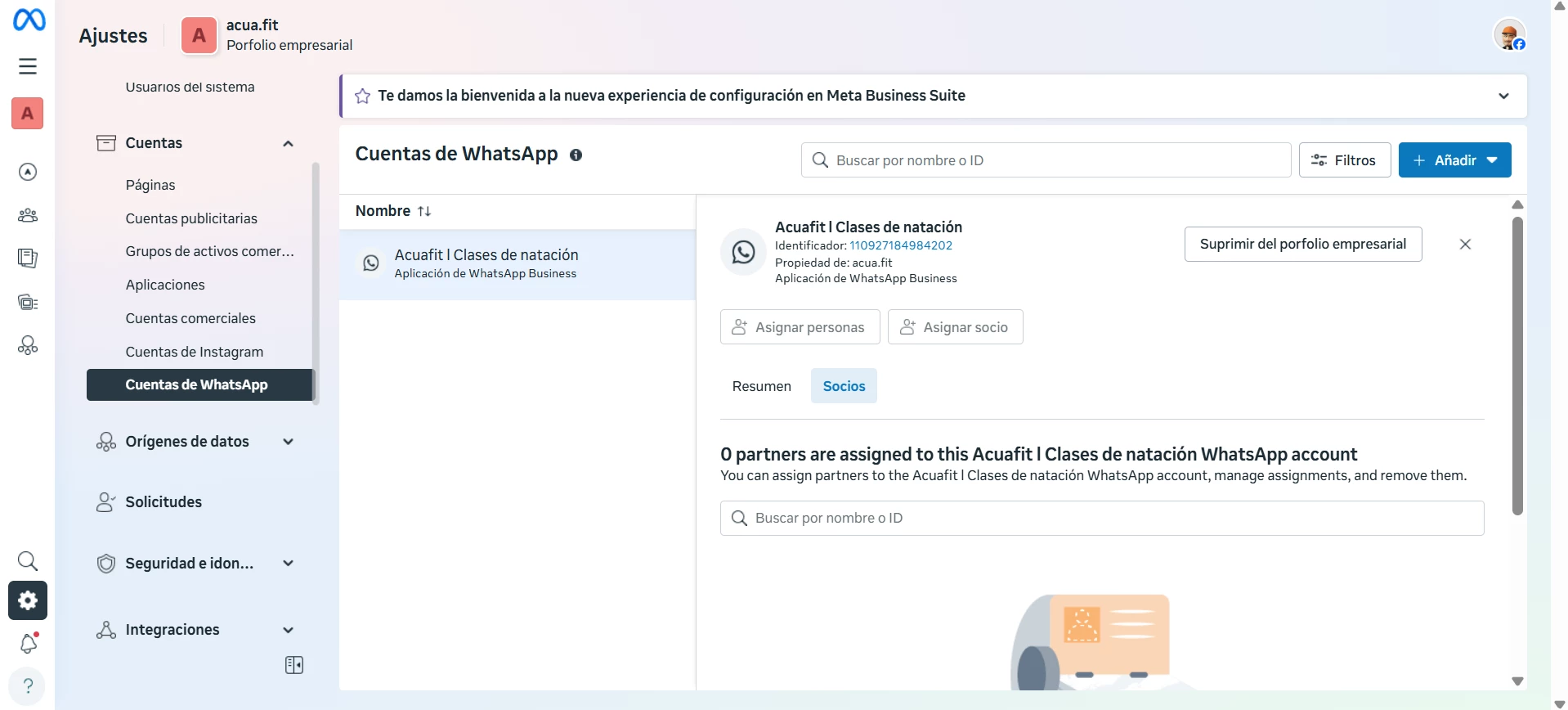The width and height of the screenshot is (1568, 710).
Task: Click Asignar socio
Action: 955,327
